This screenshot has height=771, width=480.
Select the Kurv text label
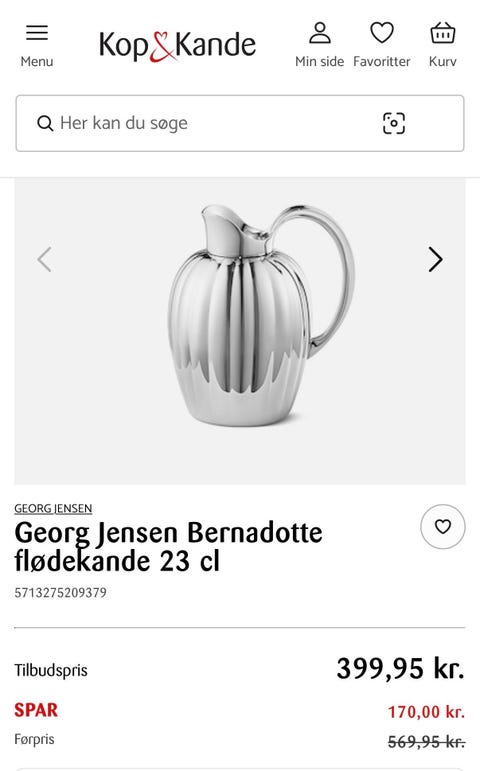pos(443,61)
